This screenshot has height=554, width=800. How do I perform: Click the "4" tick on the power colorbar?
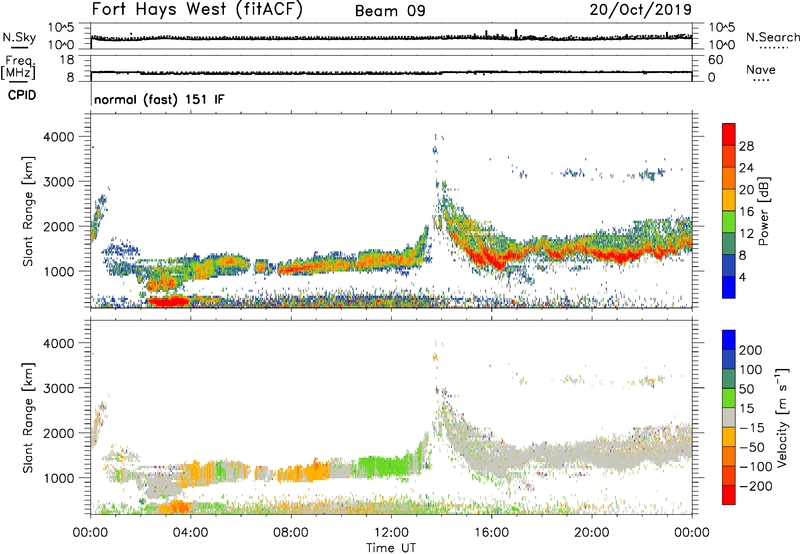[x=743, y=277]
